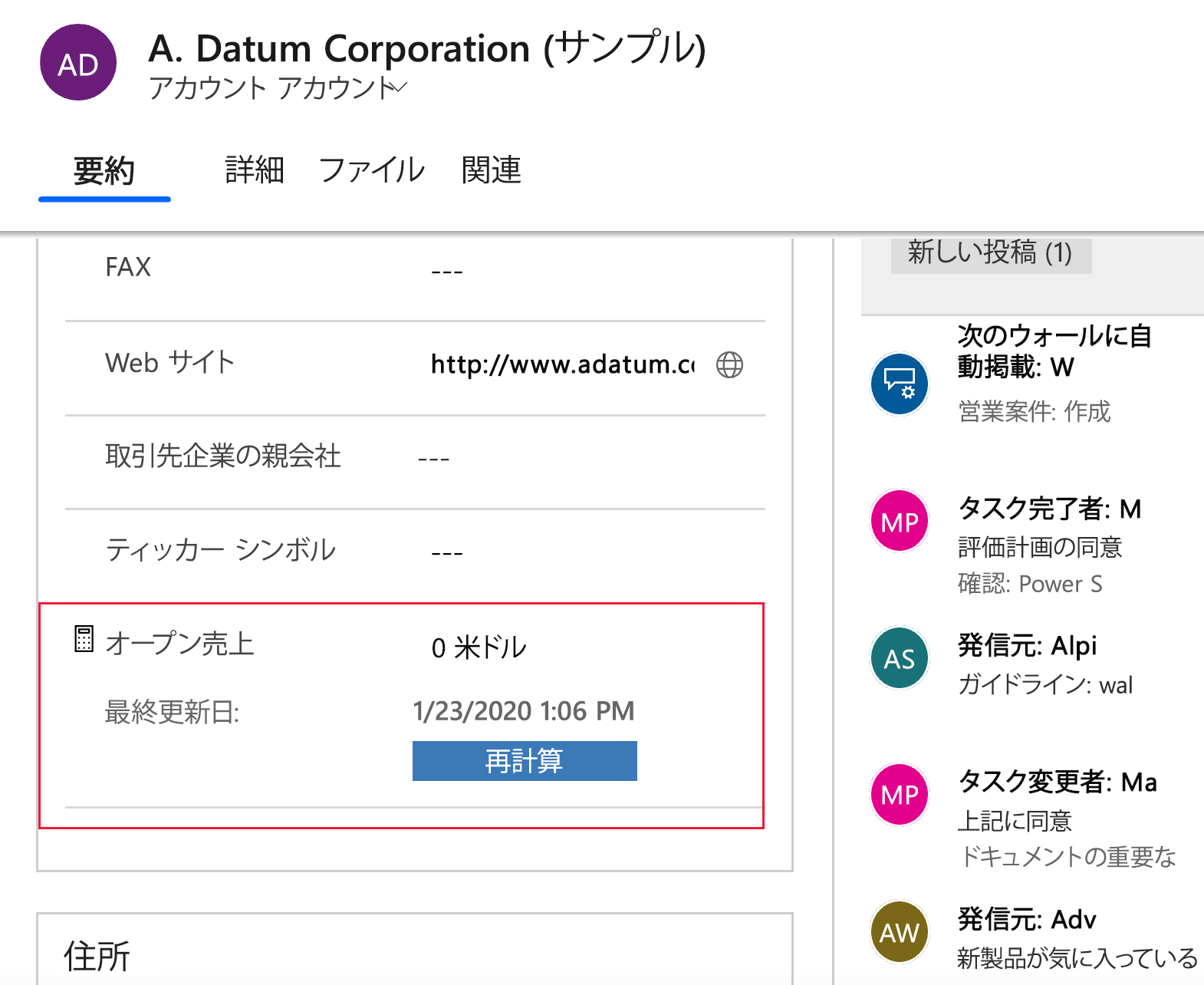Click the 0 米ドル open revenue value
Image resolution: width=1204 pixels, height=985 pixels.
[479, 647]
